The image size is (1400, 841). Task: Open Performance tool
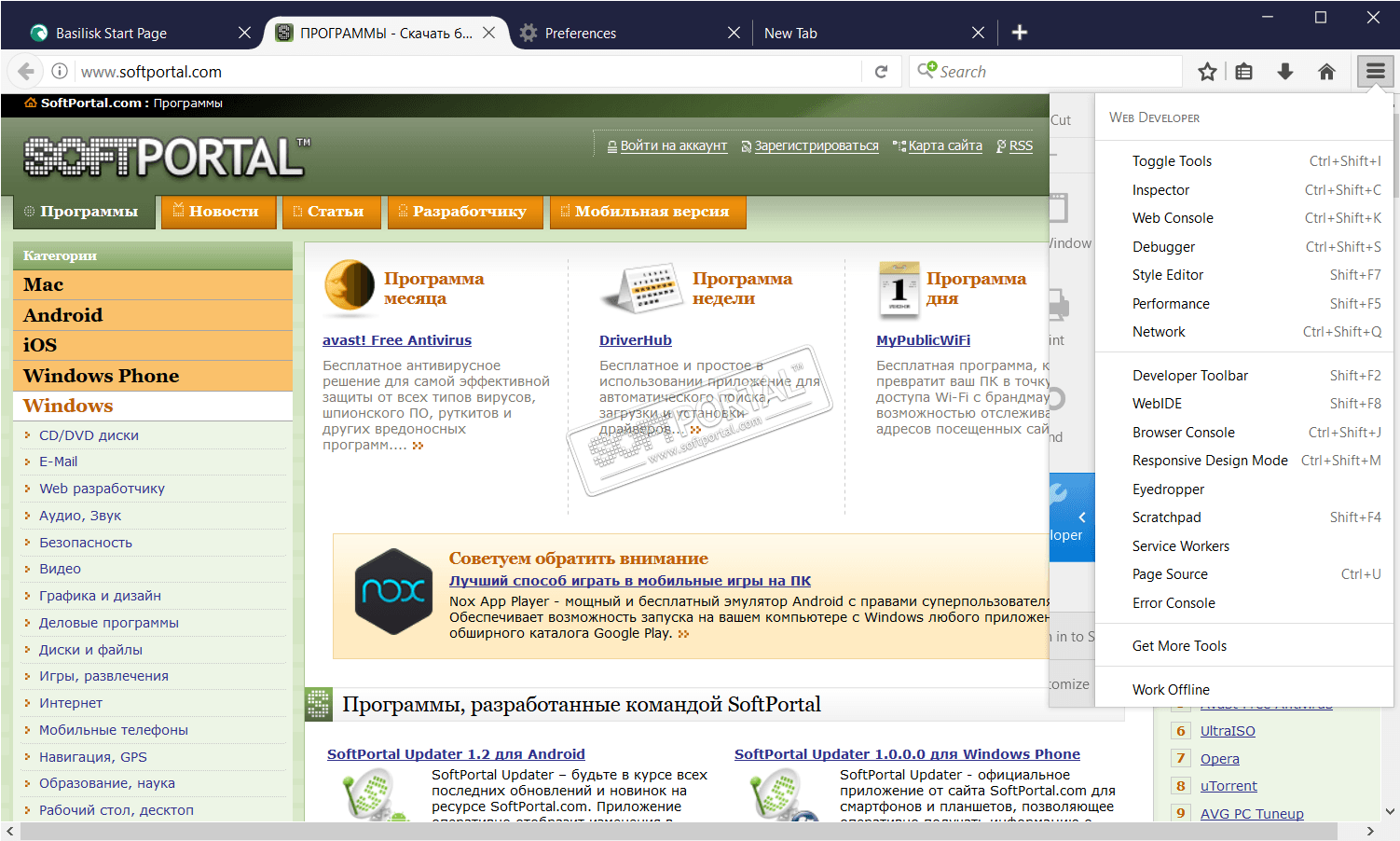coord(1244,304)
